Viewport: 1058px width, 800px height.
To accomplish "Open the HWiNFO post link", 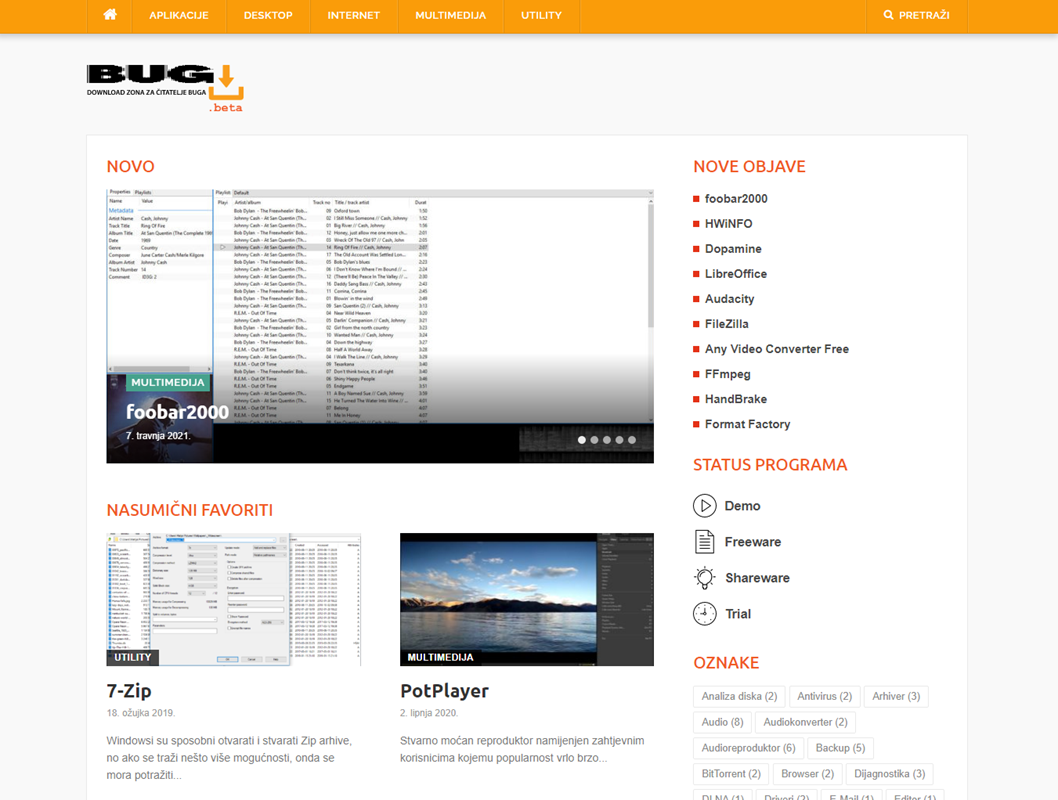I will pyautogui.click(x=729, y=223).
